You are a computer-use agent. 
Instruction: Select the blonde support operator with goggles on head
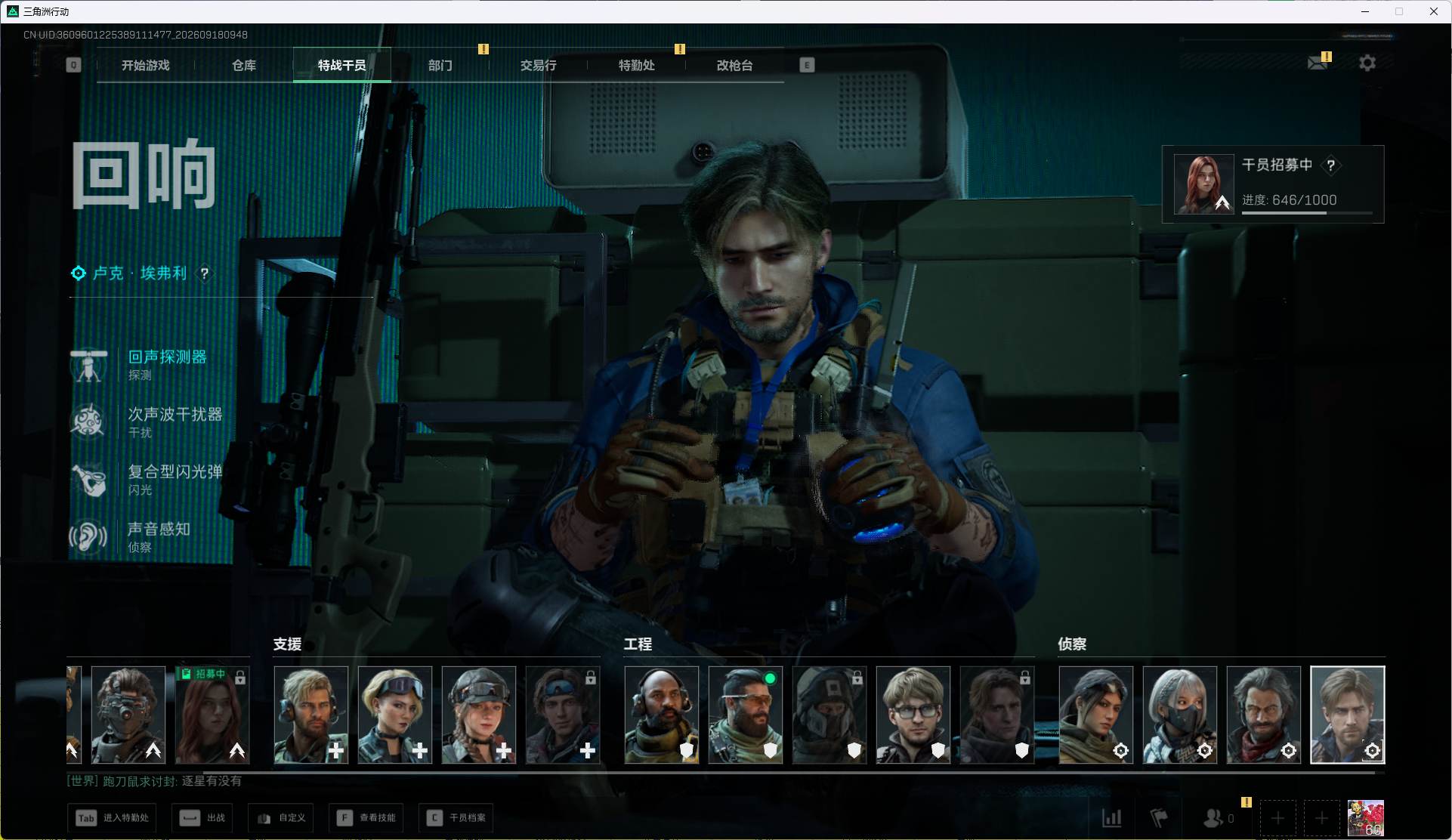395,715
